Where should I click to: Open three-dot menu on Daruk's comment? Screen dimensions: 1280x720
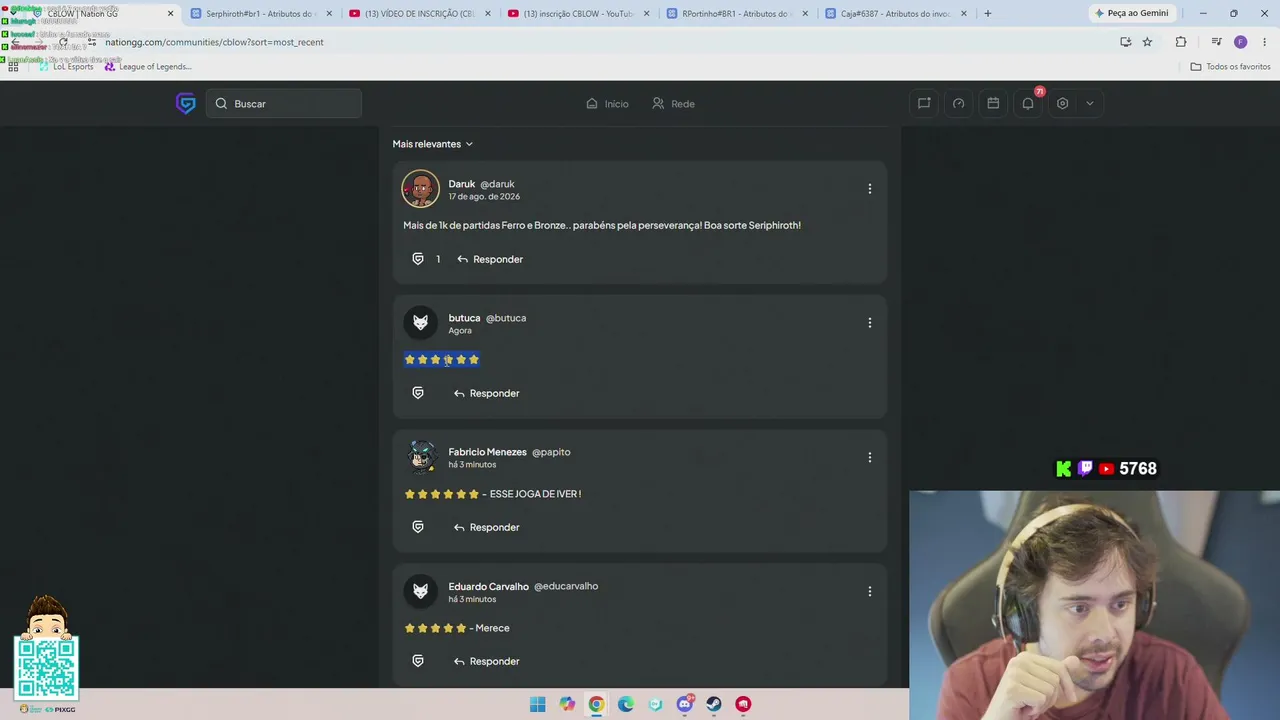869,188
